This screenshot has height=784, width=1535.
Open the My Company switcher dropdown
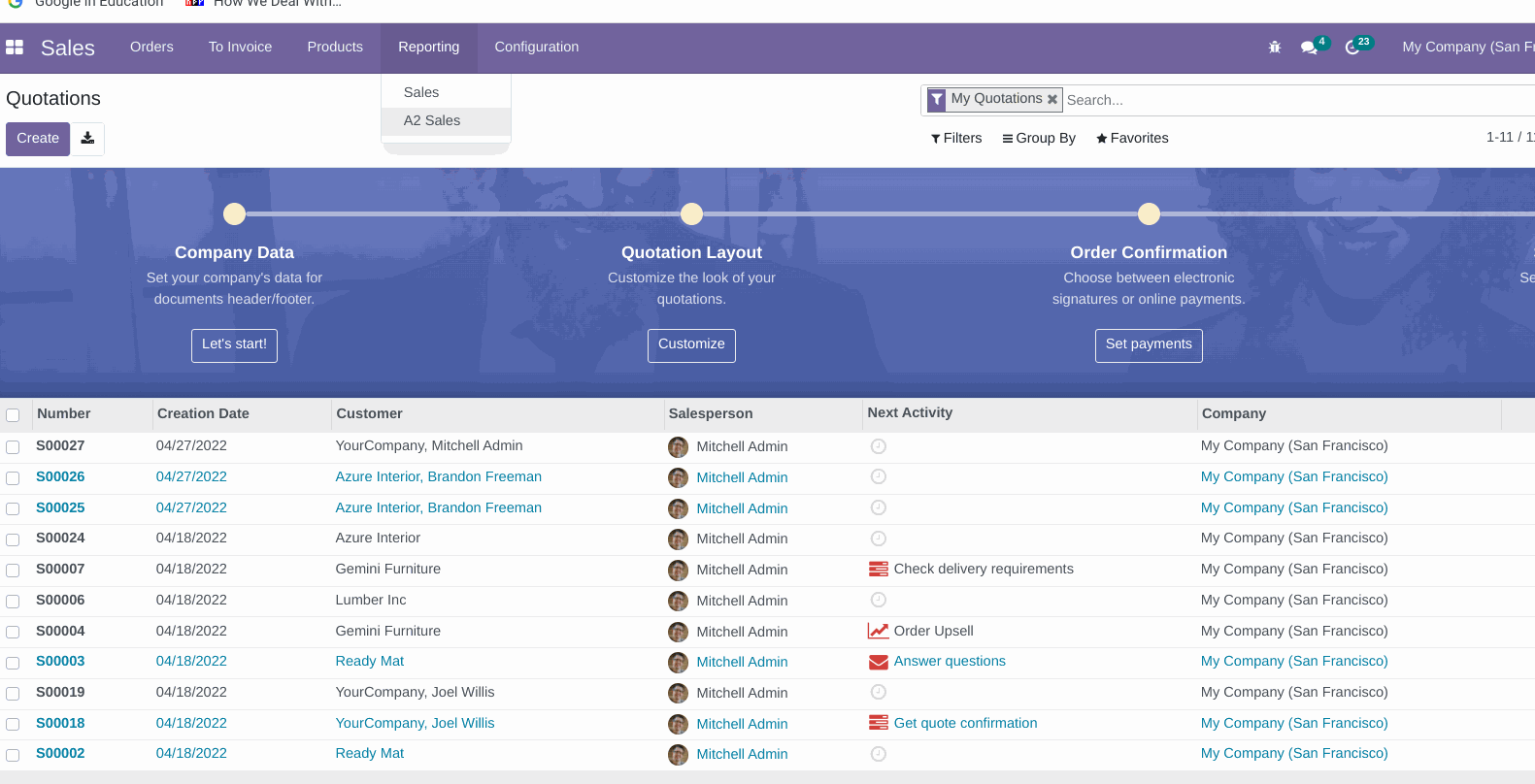point(1468,47)
